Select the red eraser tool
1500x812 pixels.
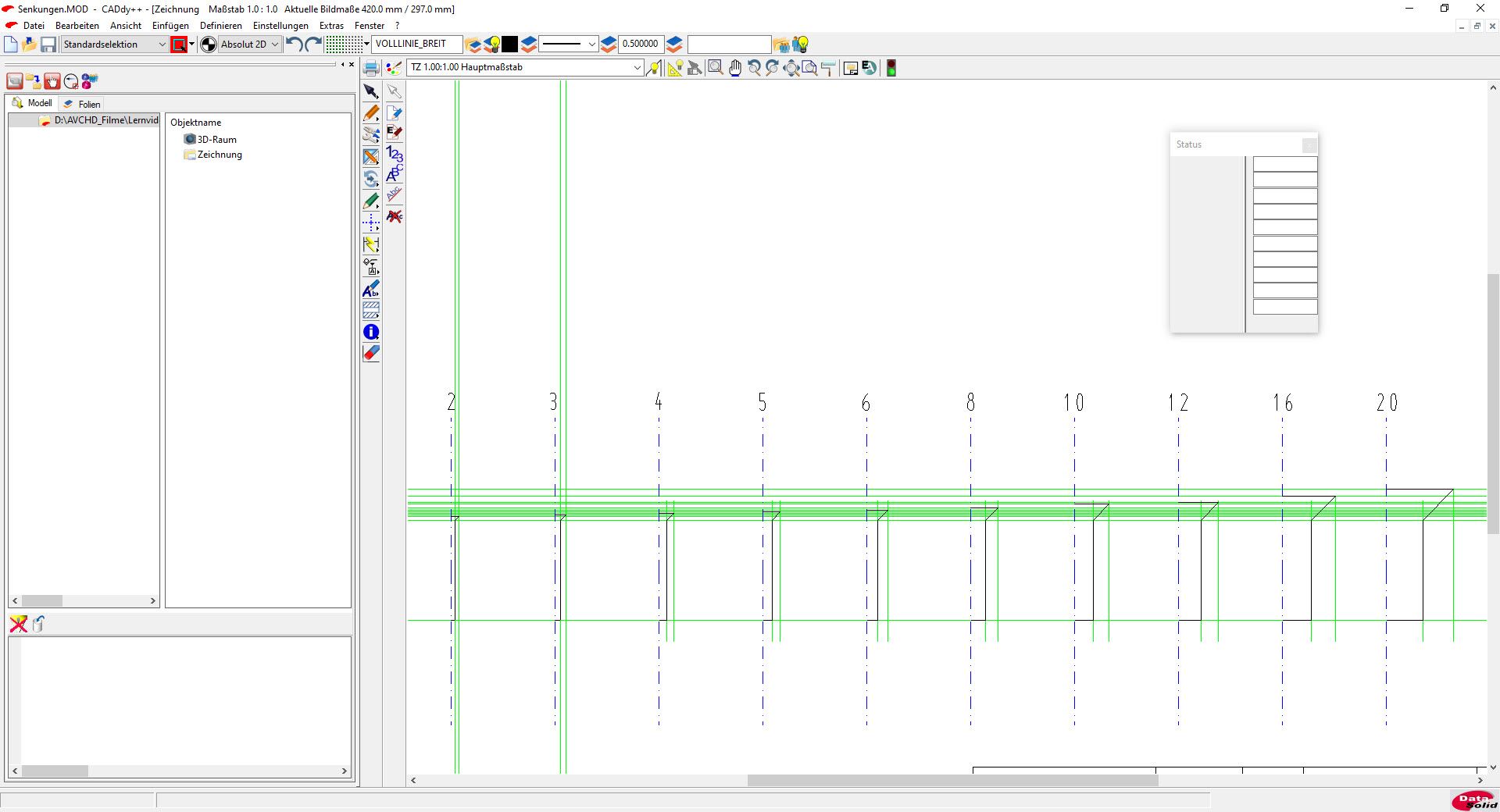(371, 353)
